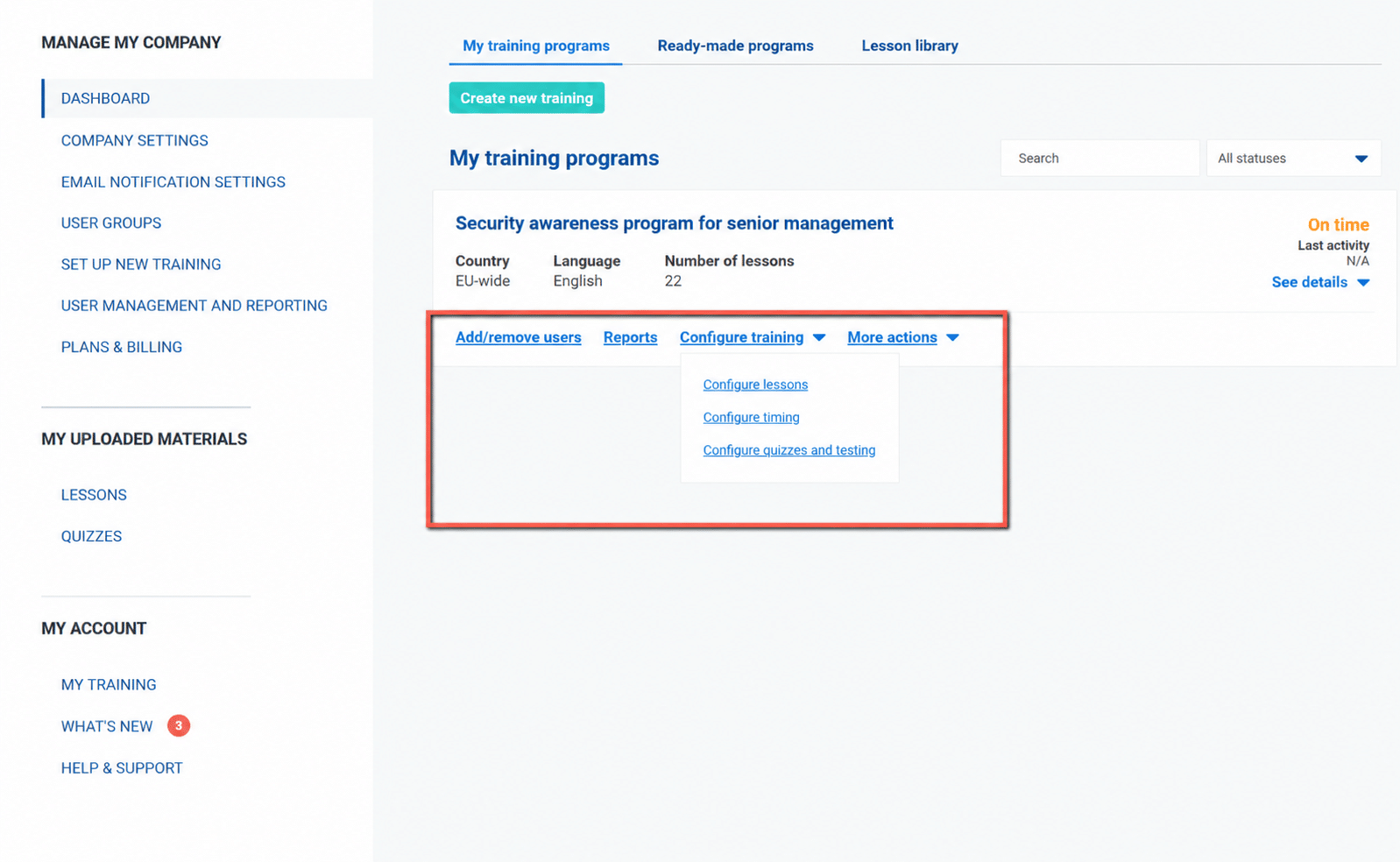Click the EU-wide country value
The image size is (1400, 862).
click(482, 281)
